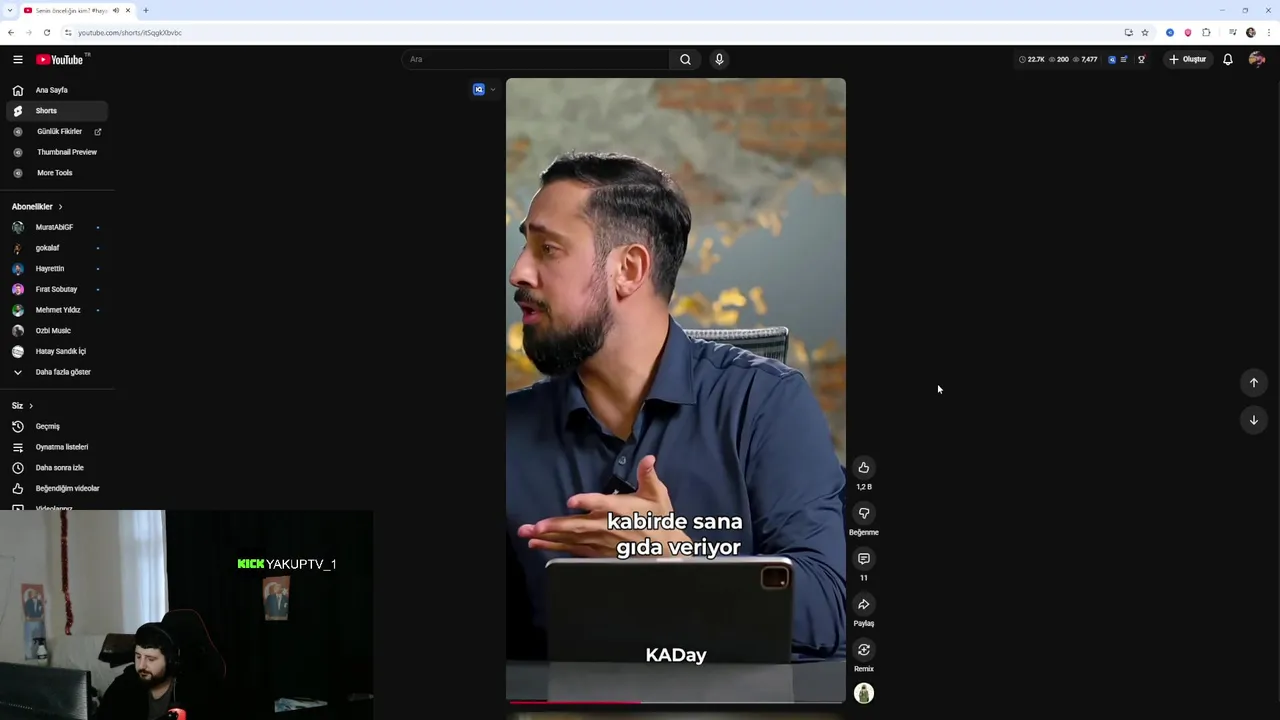Seek using the red video progress bar

point(676,702)
